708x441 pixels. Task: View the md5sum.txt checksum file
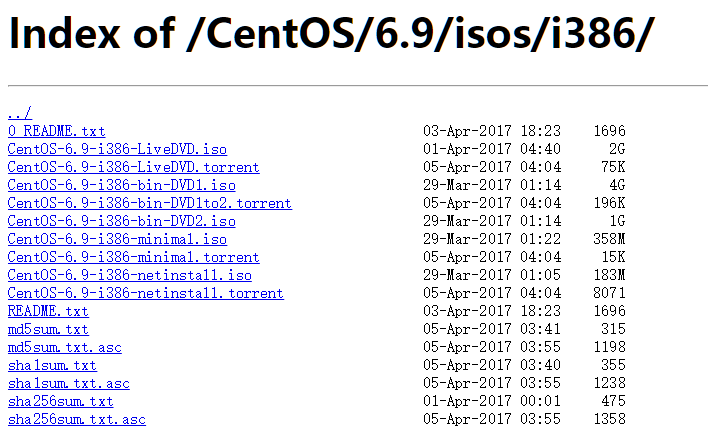coord(48,329)
